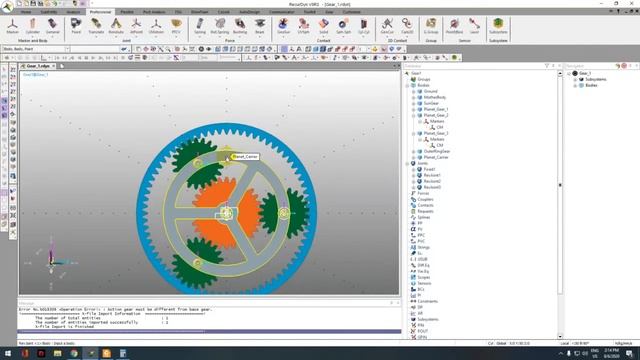Image resolution: width=640 pixels, height=360 pixels.
Task: Click the Database scrollbar down arrow
Action: (560, 336)
